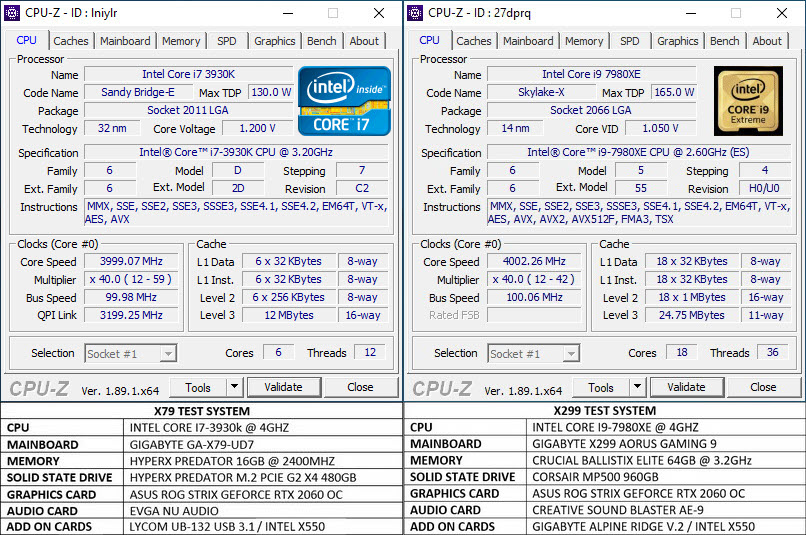Open About tab in the 27dprq window
This screenshot has width=806, height=535.
pos(767,41)
